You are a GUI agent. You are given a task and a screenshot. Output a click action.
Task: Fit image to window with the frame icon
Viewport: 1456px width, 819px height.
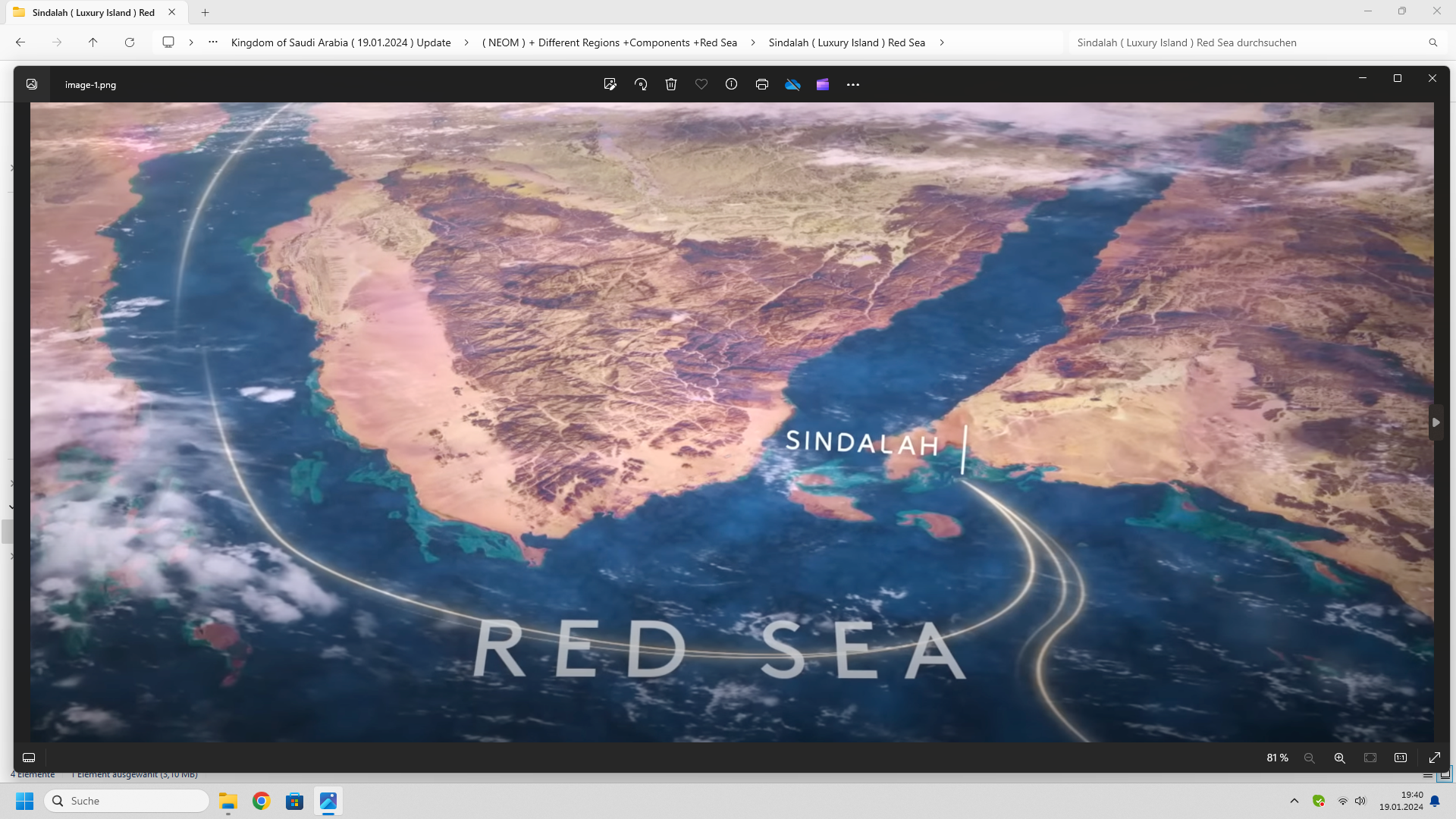click(1370, 758)
